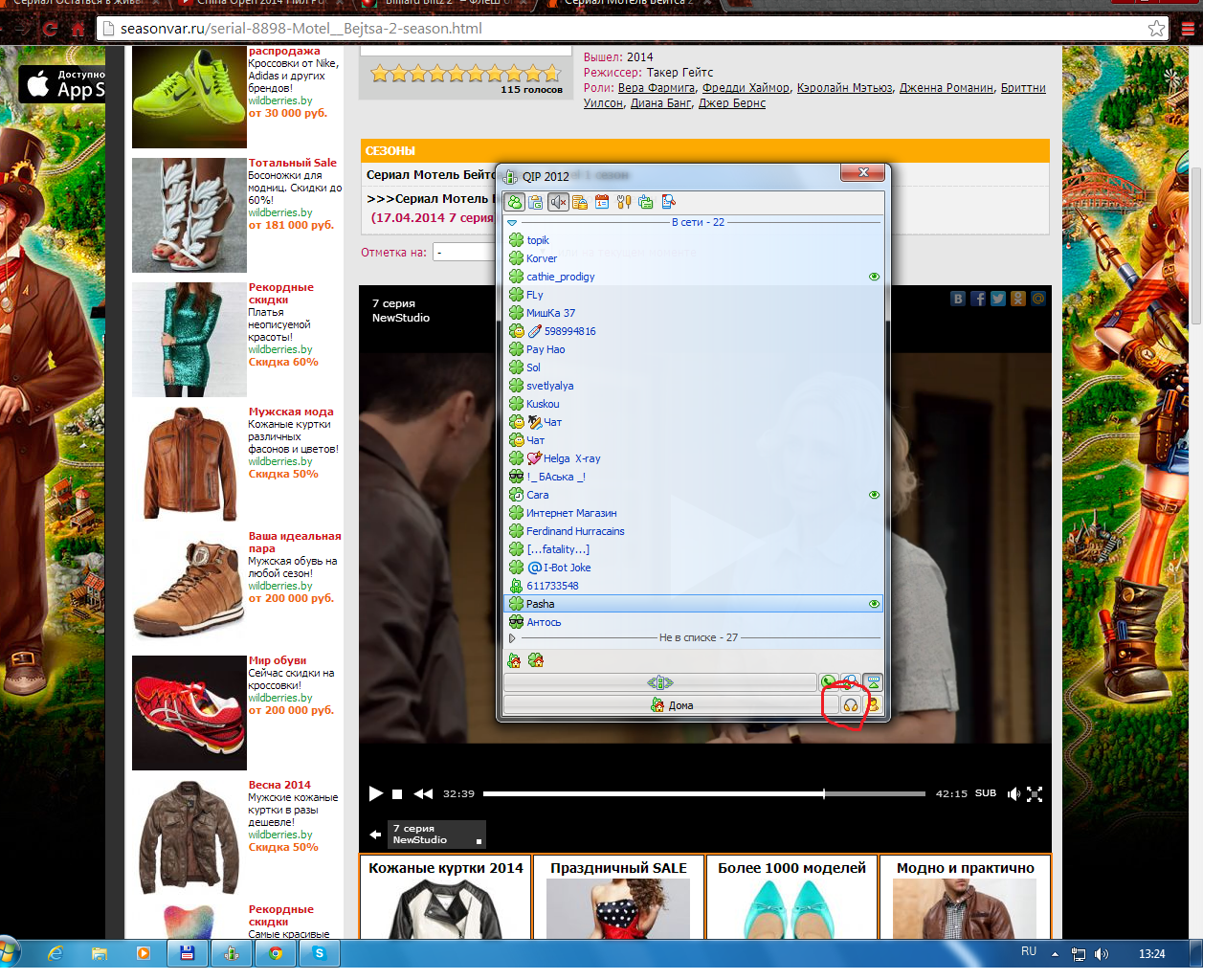
Task: Toggle show online contacts only in QIP toolbar
Action: pos(515,202)
